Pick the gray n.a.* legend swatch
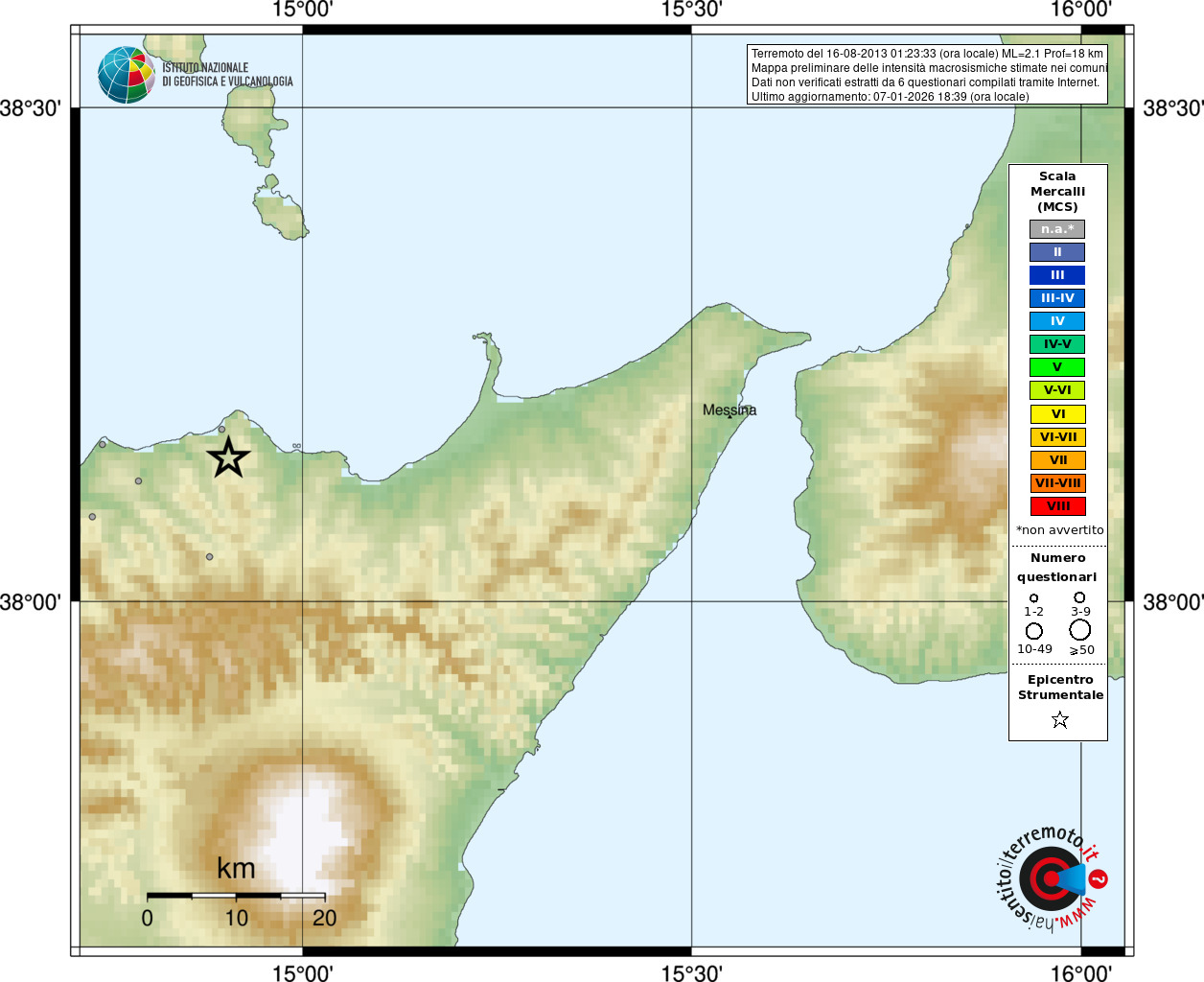 1057,229
